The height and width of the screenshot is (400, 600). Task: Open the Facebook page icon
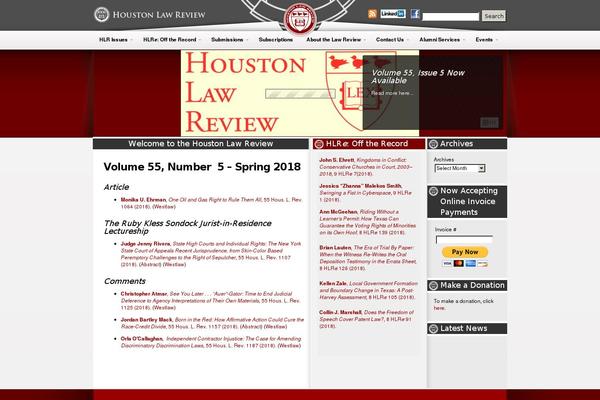pos(415,14)
